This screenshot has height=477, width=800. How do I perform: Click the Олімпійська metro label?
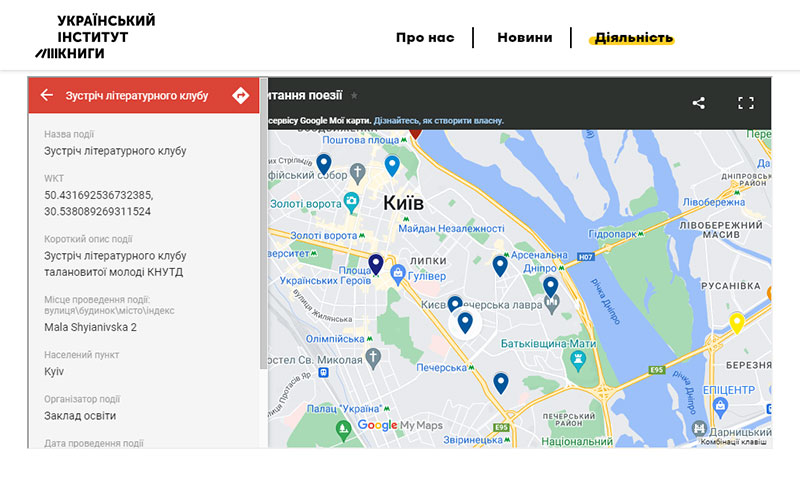coord(335,339)
